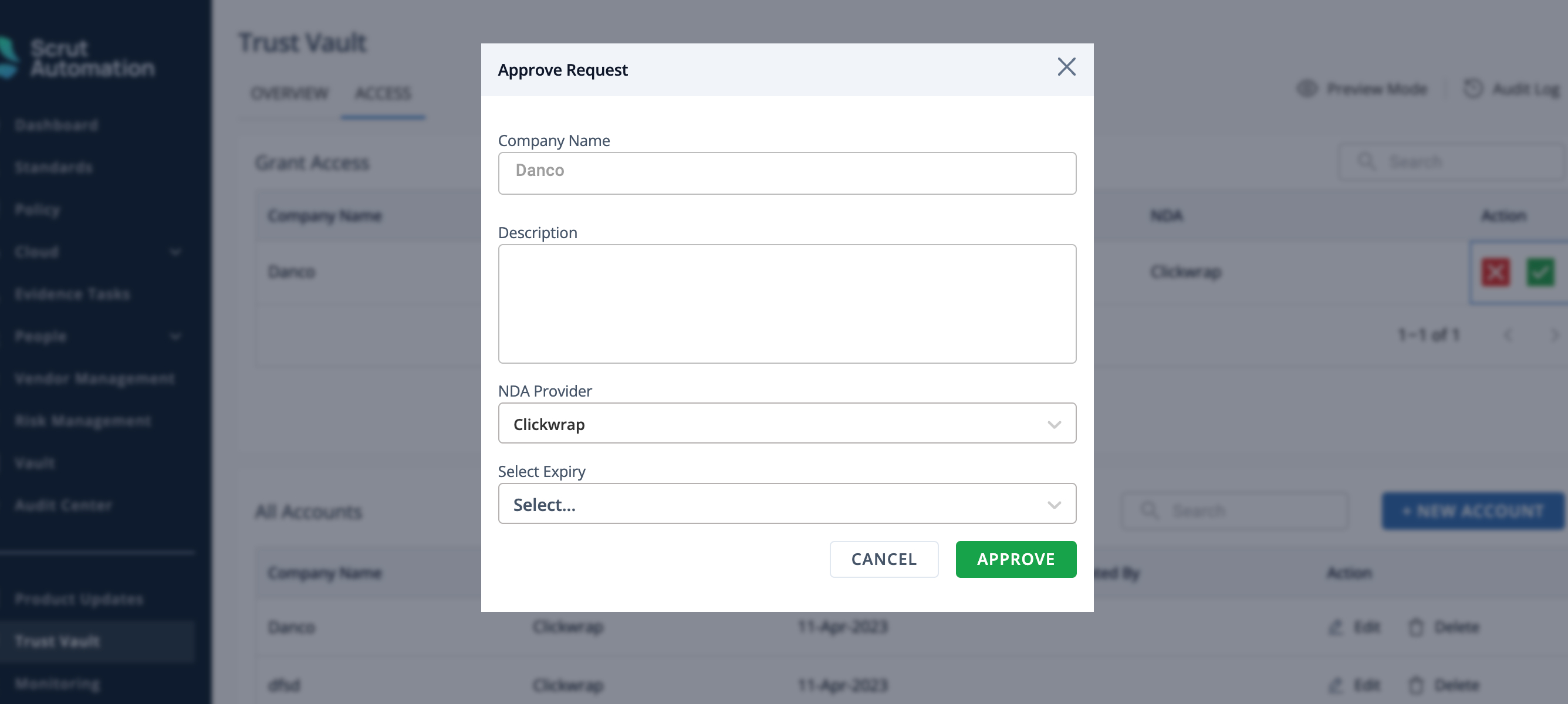The height and width of the screenshot is (704, 1568).
Task: Click the Company Name field showing Danco
Action: (x=787, y=174)
